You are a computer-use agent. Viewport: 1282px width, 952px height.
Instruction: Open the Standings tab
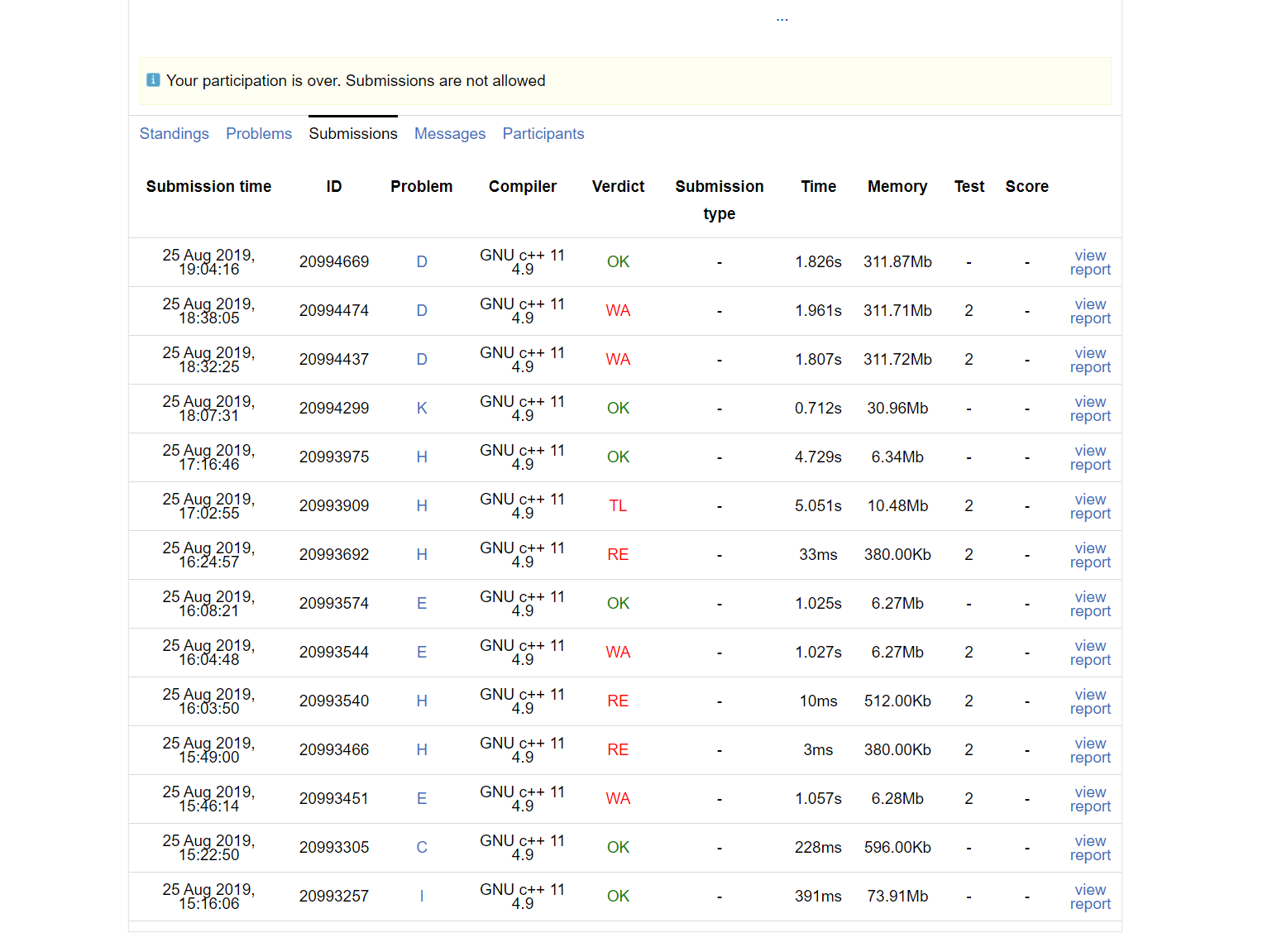coord(174,134)
